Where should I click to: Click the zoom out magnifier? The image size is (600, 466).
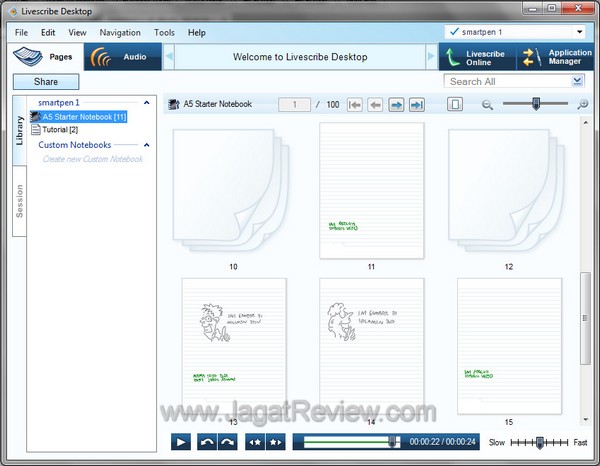tap(487, 104)
